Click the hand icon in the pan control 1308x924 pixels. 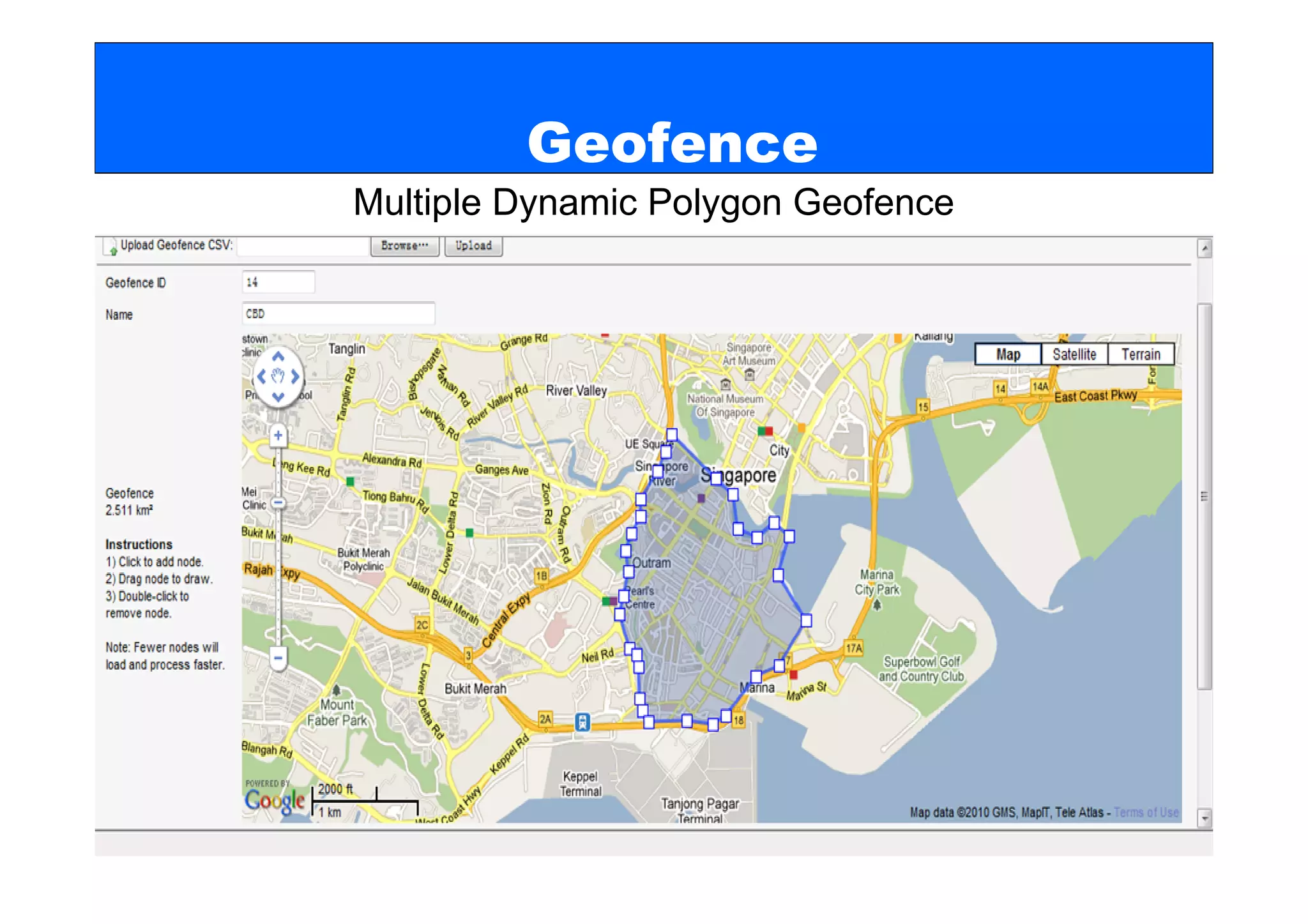point(278,377)
